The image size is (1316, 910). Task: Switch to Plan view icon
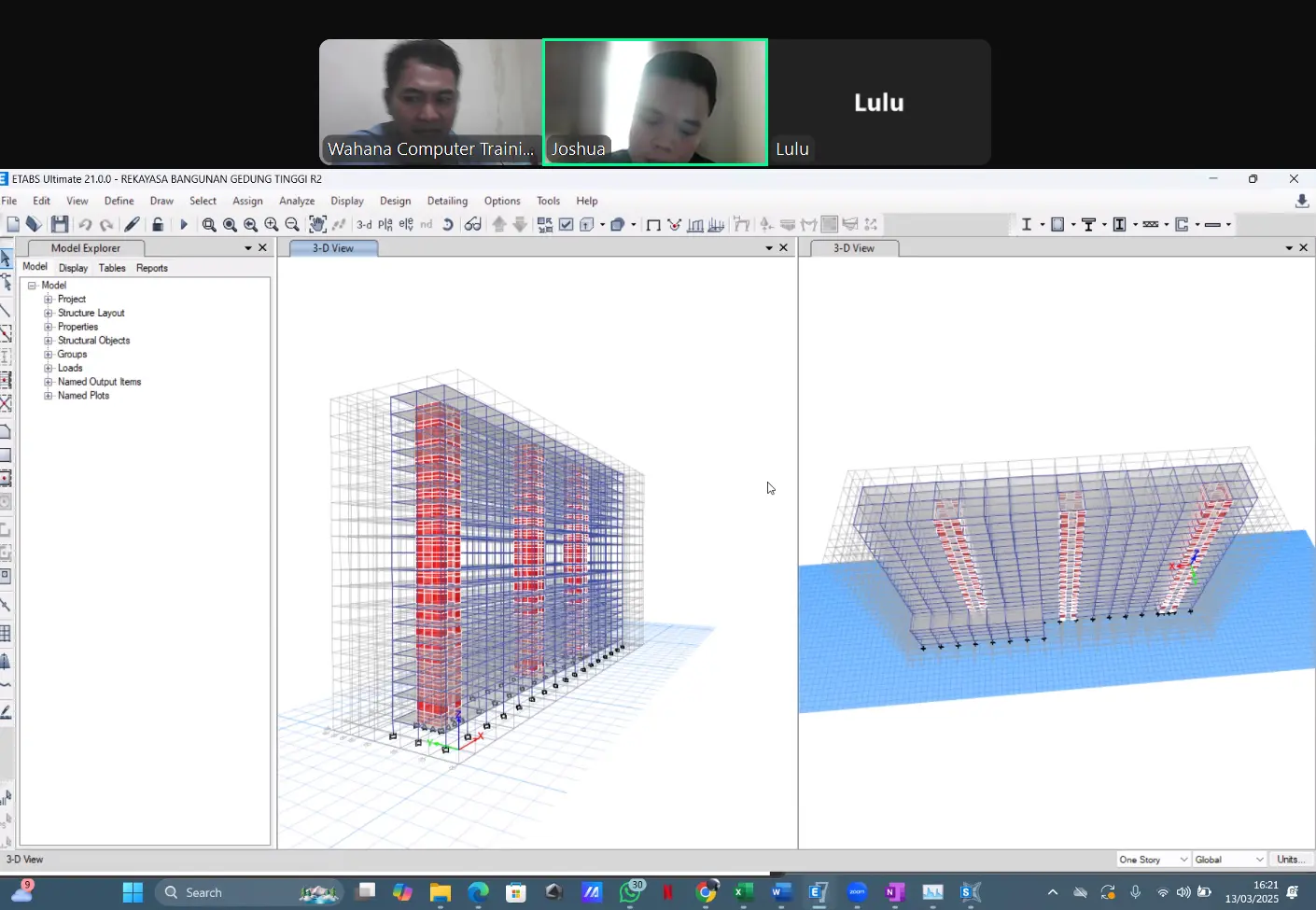[385, 224]
